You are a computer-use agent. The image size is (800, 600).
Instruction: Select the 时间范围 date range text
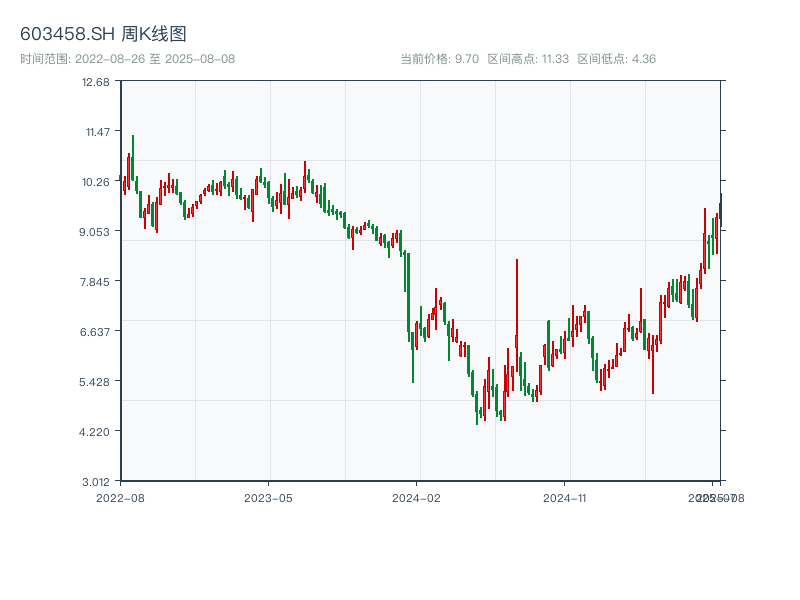[127, 59]
